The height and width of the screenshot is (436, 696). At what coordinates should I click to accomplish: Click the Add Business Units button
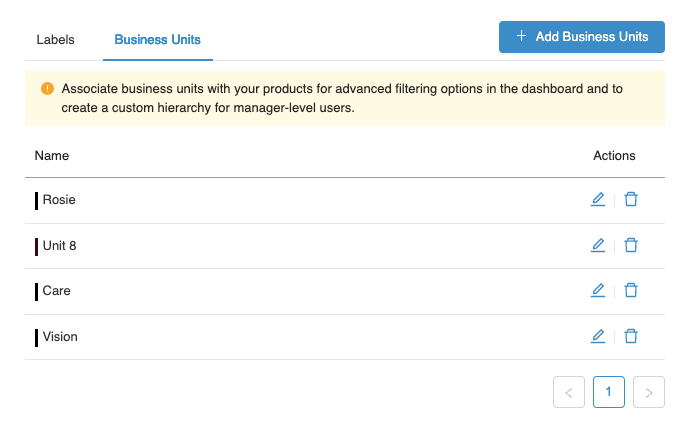pyautogui.click(x=581, y=37)
